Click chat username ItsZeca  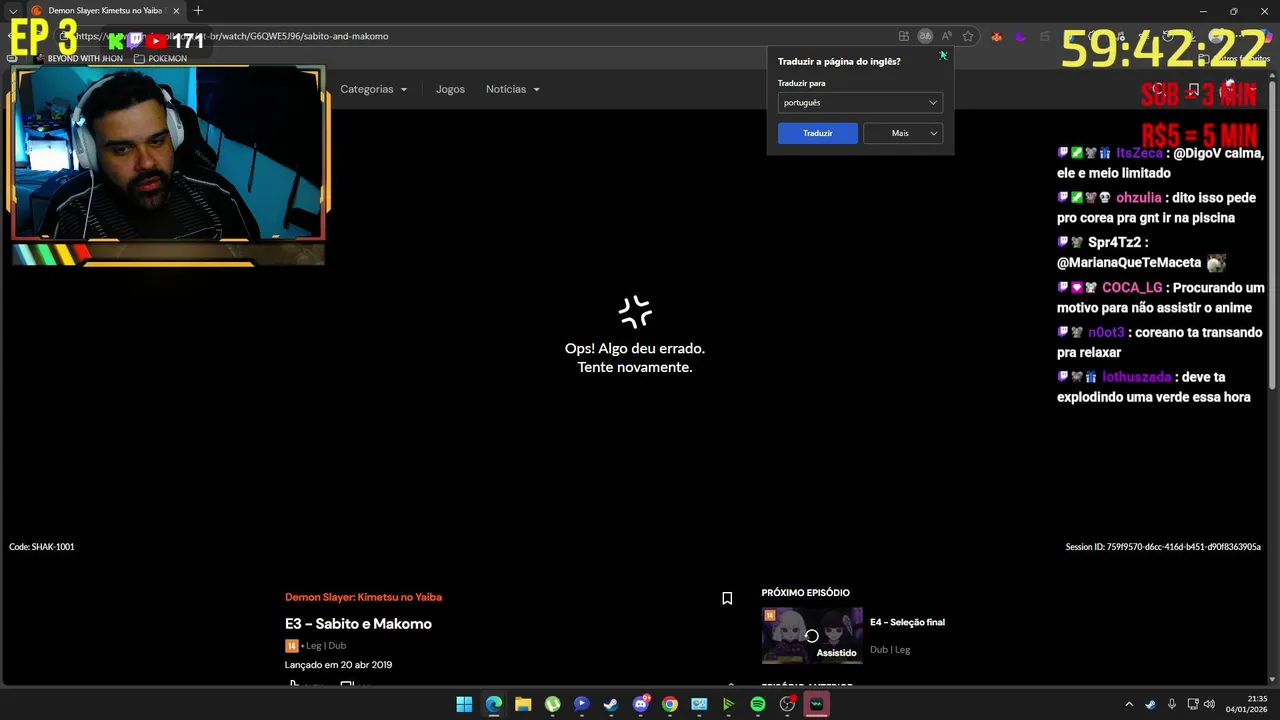tap(1139, 153)
